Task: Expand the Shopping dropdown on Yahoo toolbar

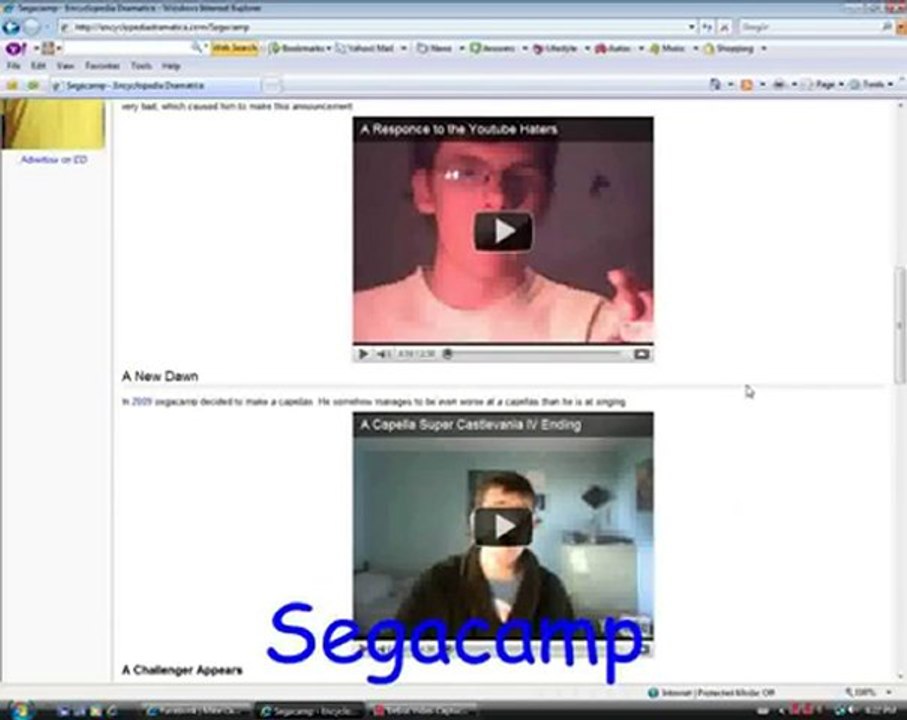Action: click(x=764, y=49)
